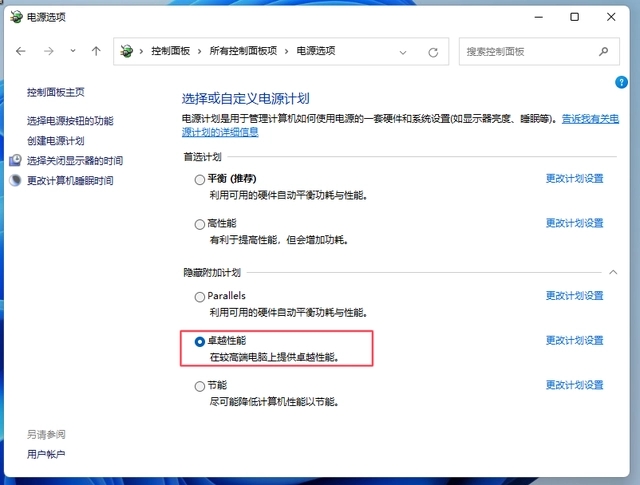
Task: Select the Parallels power plan
Action: (200, 297)
